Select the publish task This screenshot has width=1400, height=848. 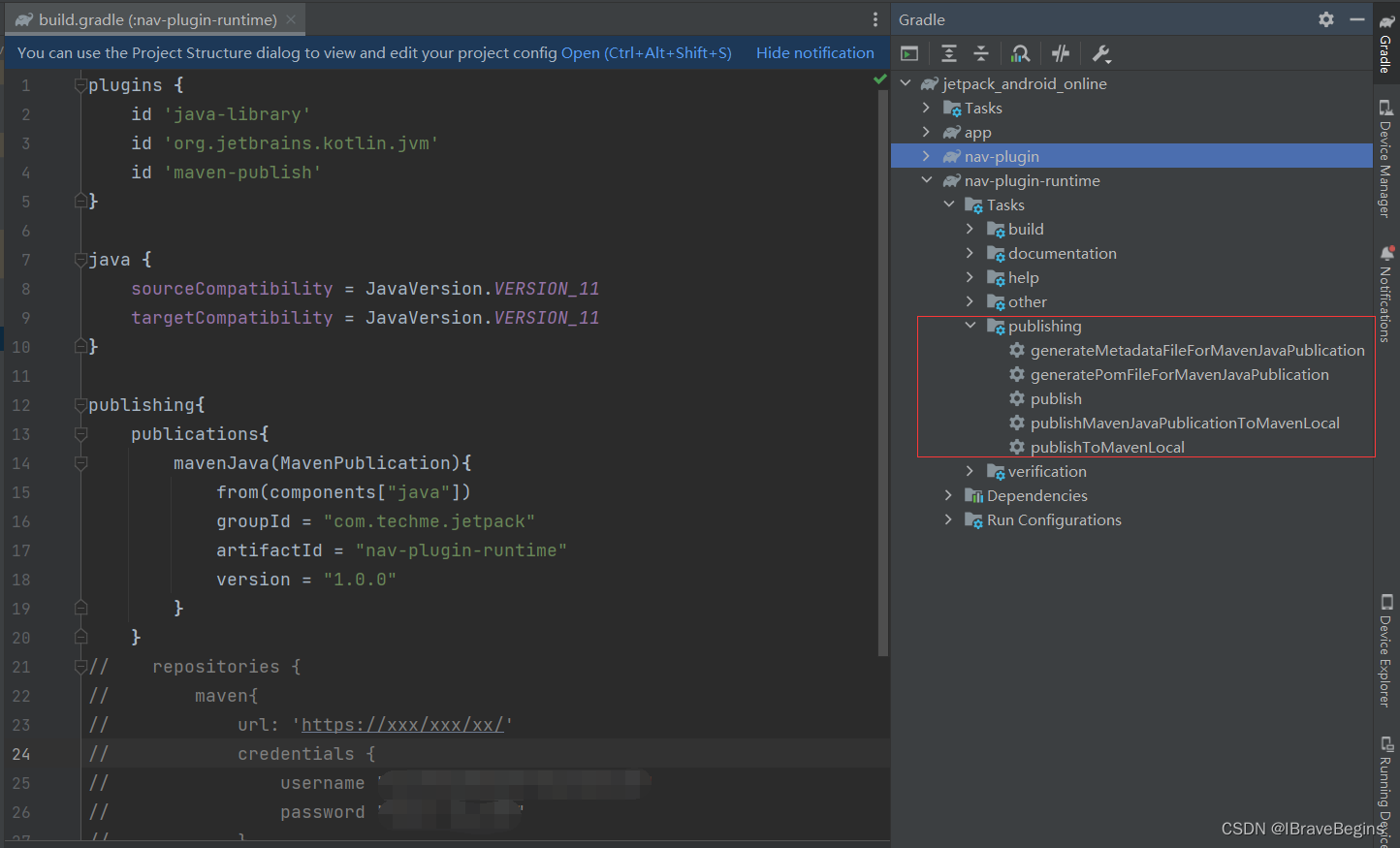(1056, 398)
